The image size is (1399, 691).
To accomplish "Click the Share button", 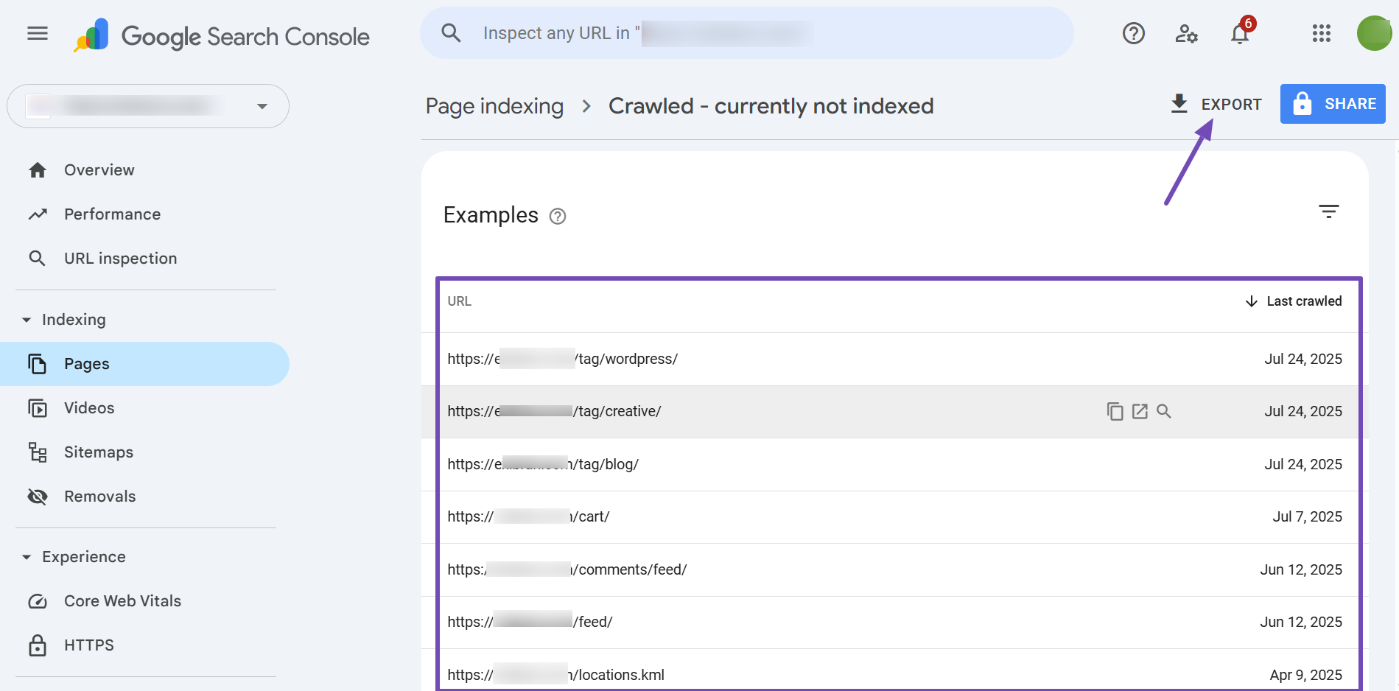I will 1332,104.
